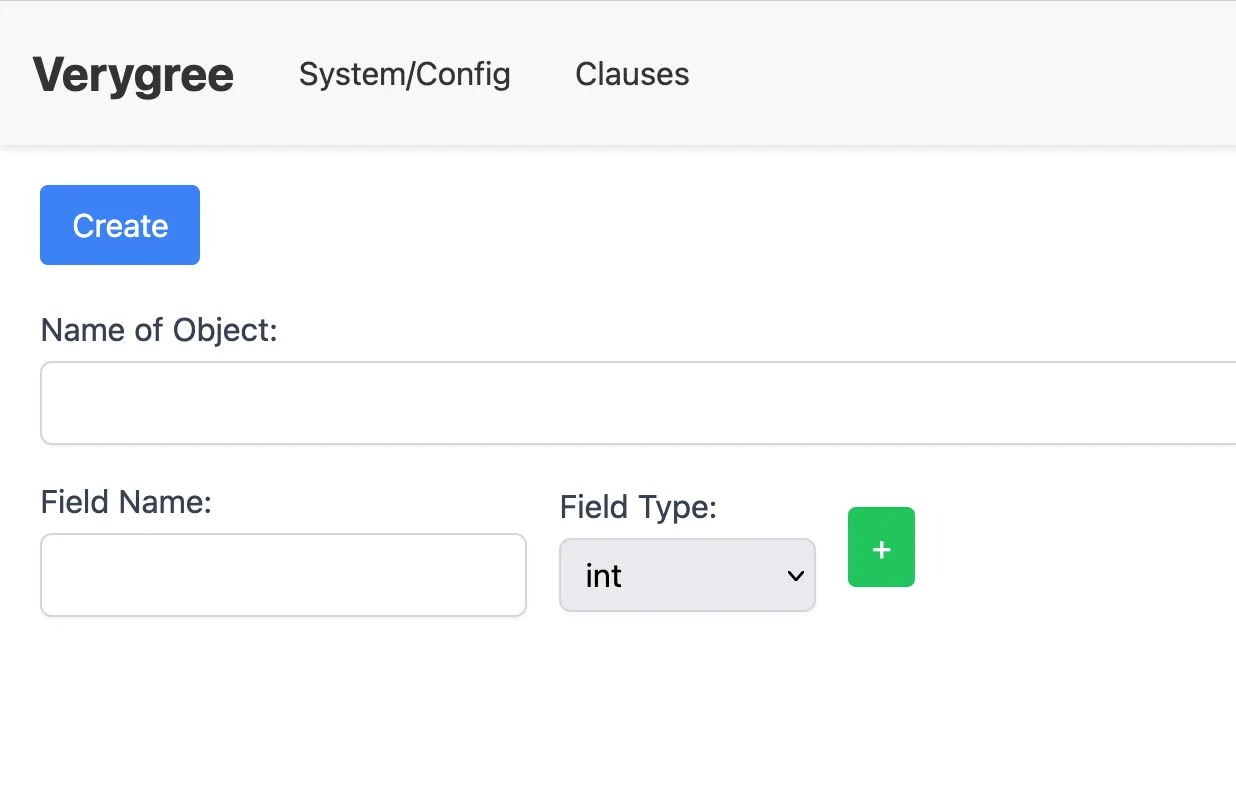Click the white plus symbol inside green button
This screenshot has width=1236, height=796.
click(x=881, y=550)
